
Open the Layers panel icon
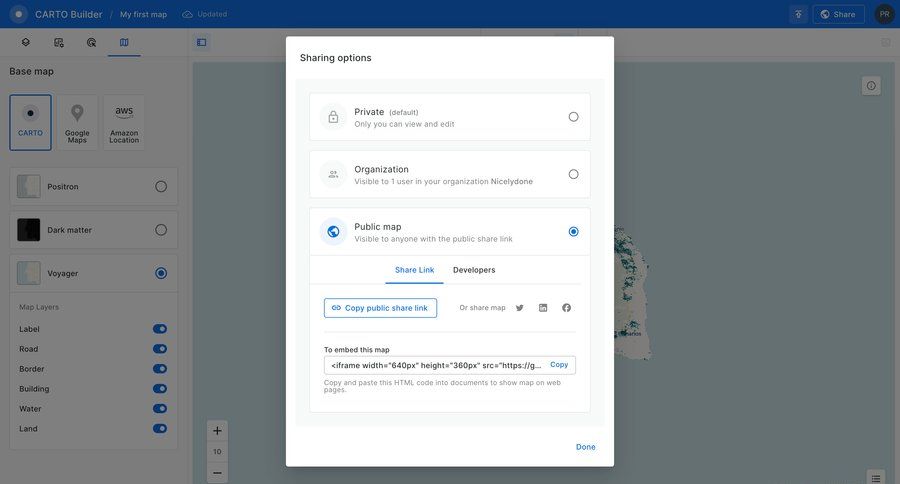[26, 42]
